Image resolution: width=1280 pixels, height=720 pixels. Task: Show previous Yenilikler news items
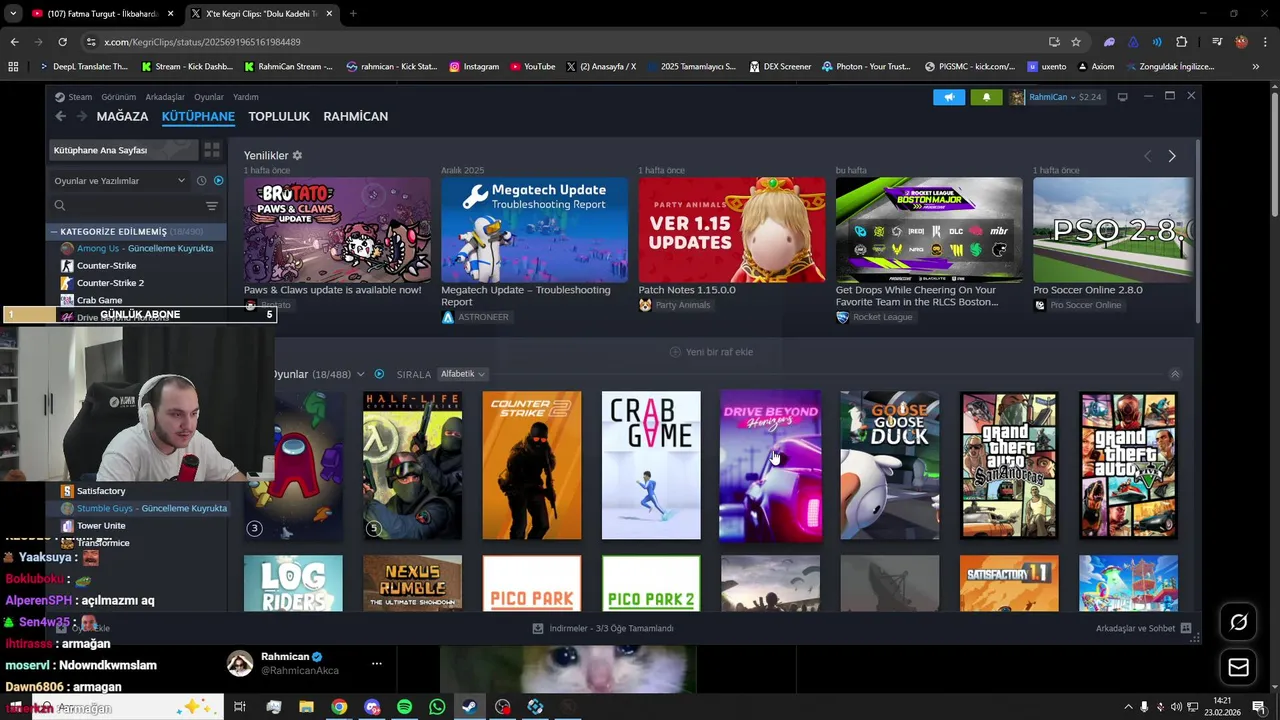pyautogui.click(x=1147, y=156)
